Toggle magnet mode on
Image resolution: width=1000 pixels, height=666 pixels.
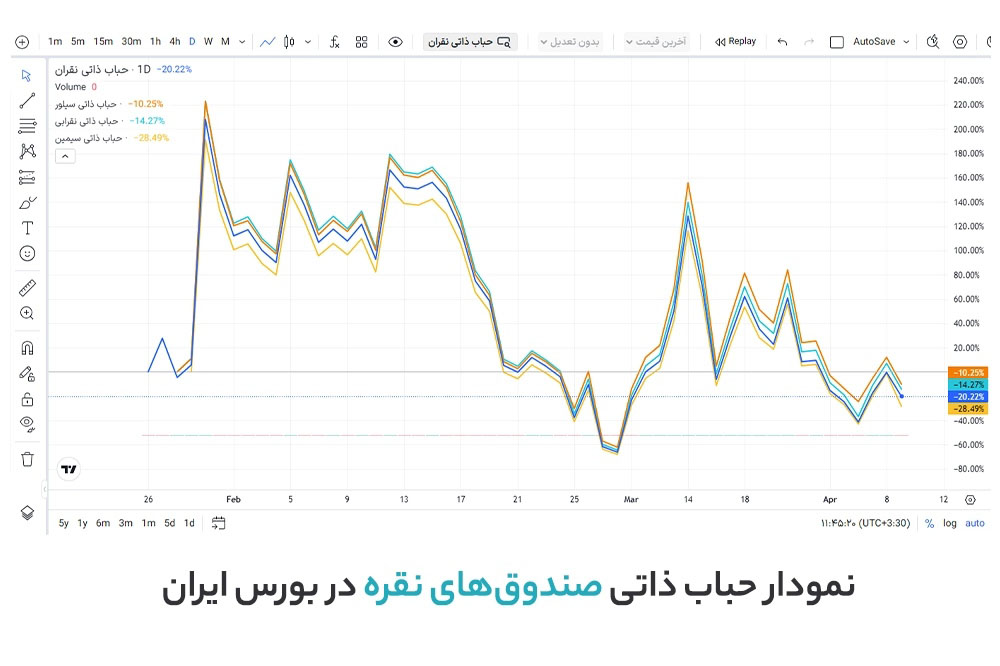point(27,348)
